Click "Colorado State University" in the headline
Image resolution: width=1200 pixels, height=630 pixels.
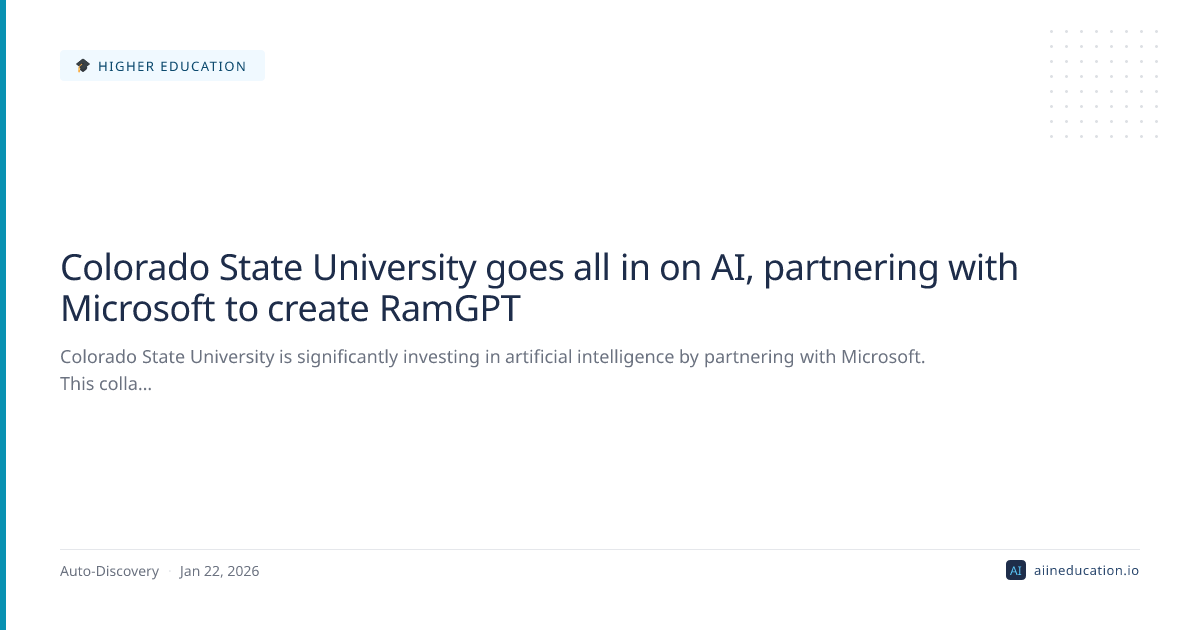click(267, 268)
